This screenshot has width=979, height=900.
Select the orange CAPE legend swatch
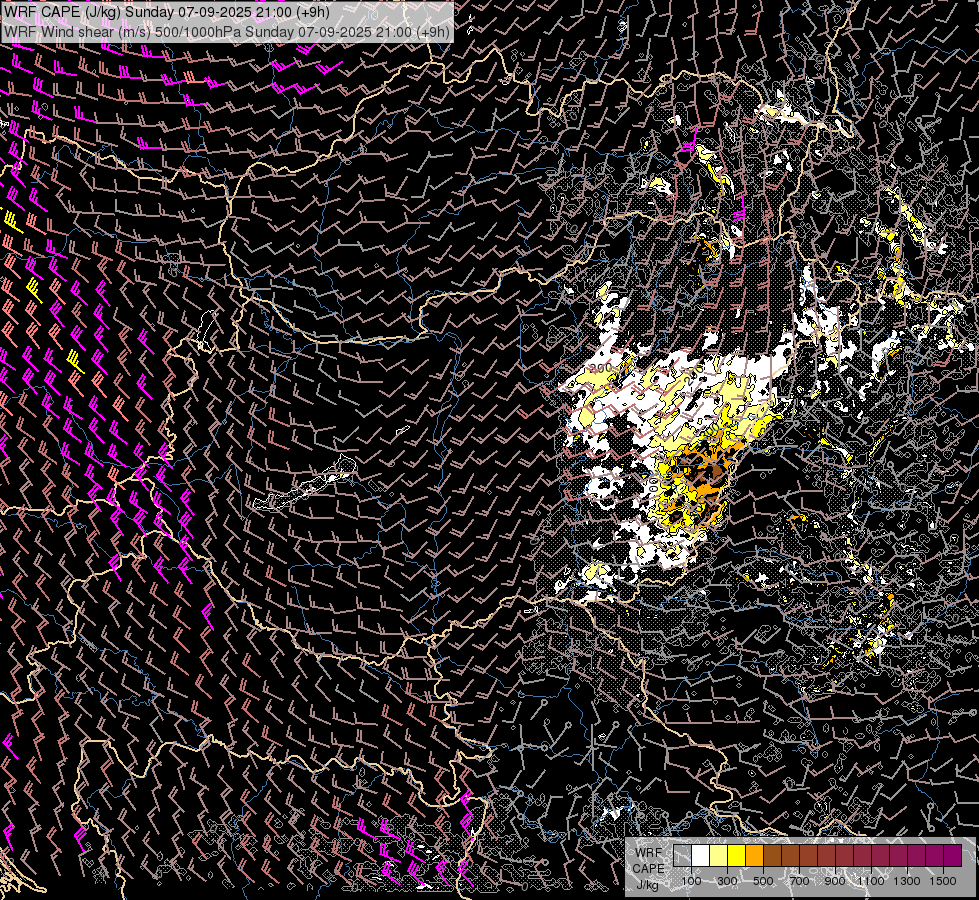(754, 855)
